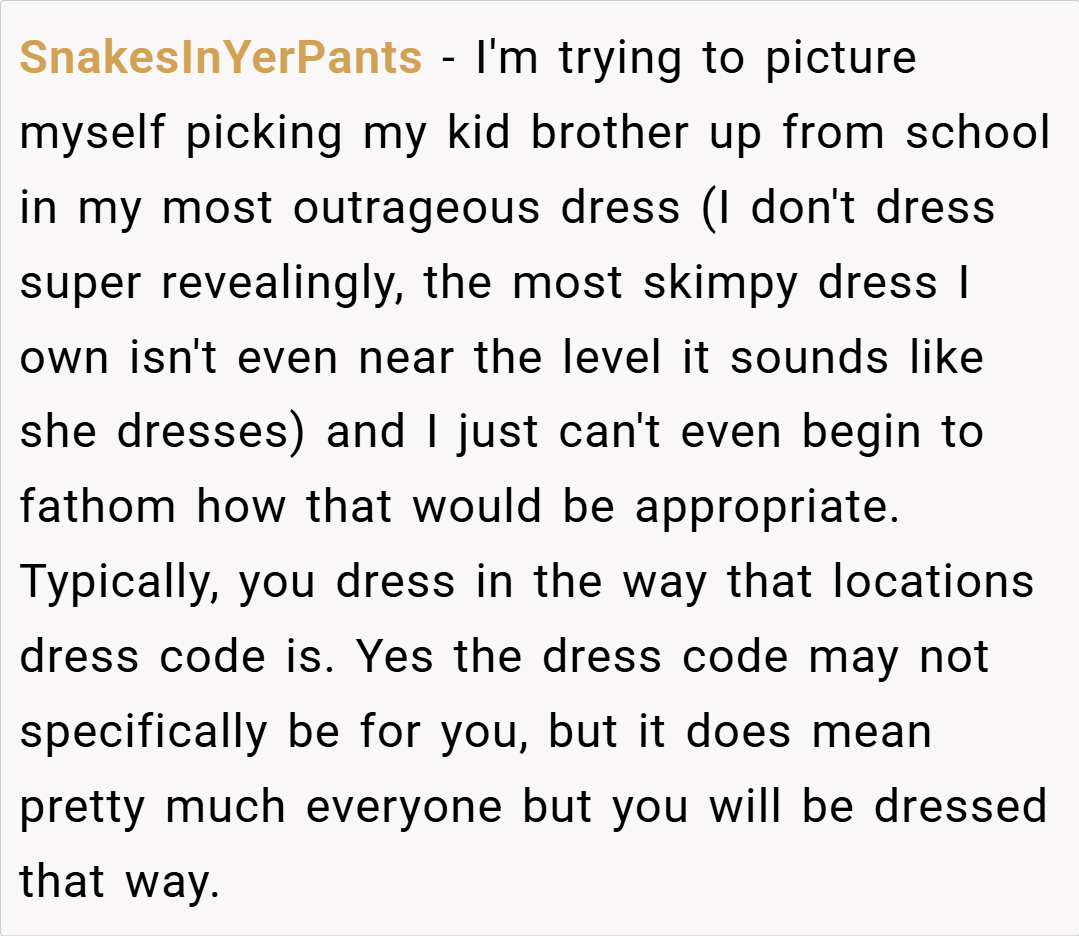Click the SnakesInYerPants username link
Viewport: 1079px width, 936px height.
220,58
